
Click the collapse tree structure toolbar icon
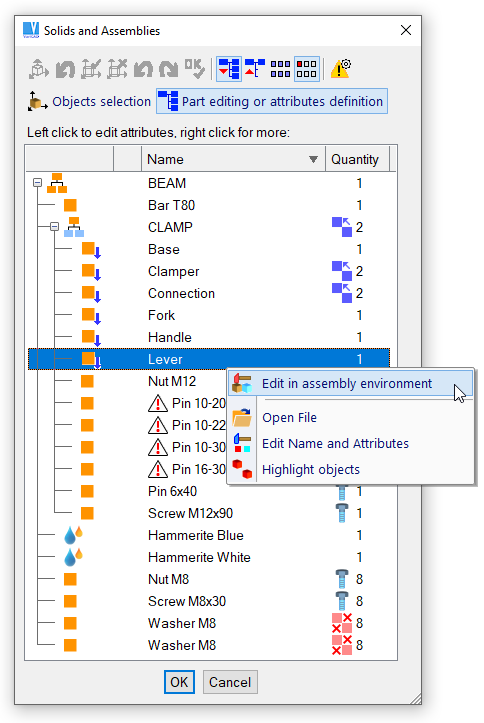pos(254,69)
